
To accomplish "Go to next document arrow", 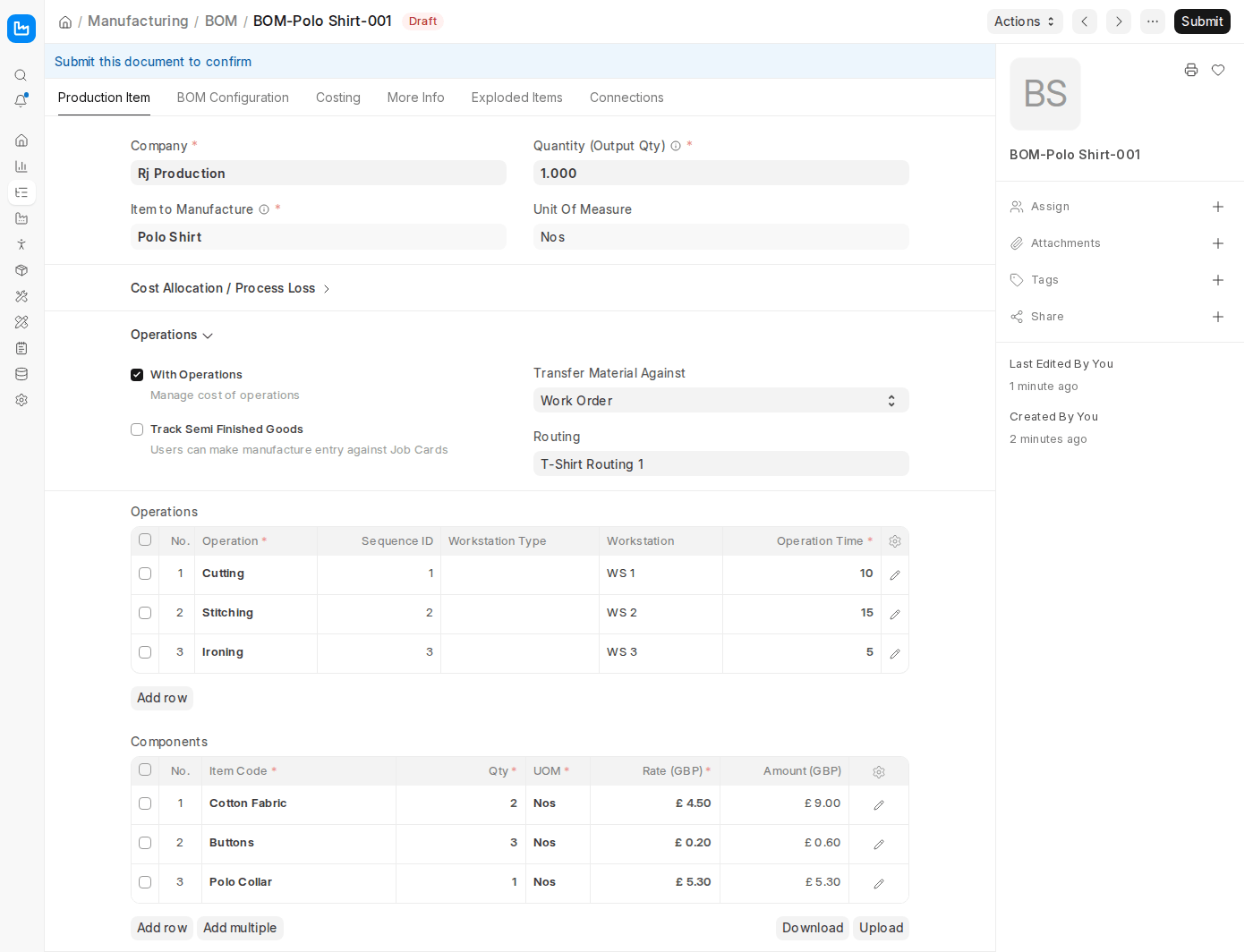I will click(1119, 21).
